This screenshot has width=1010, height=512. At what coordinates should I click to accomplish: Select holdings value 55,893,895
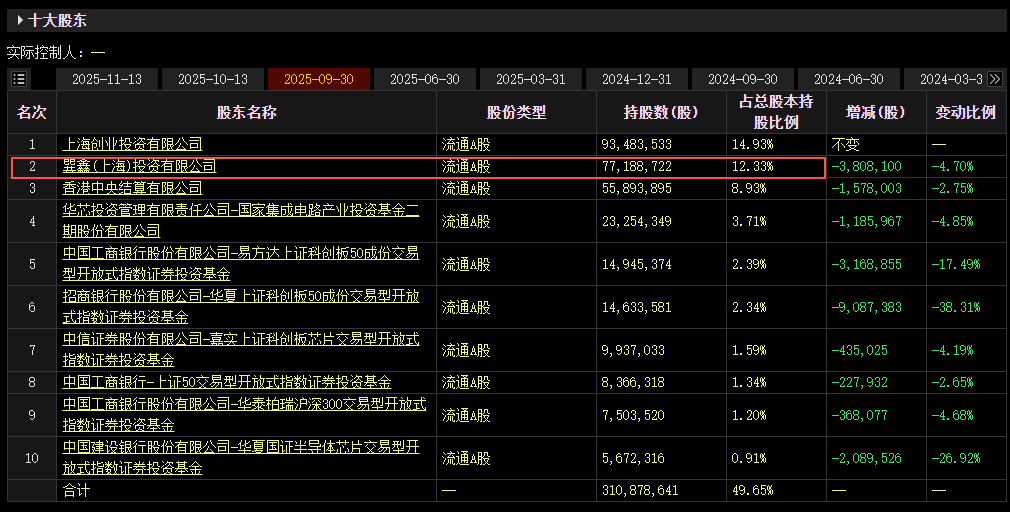coord(636,188)
